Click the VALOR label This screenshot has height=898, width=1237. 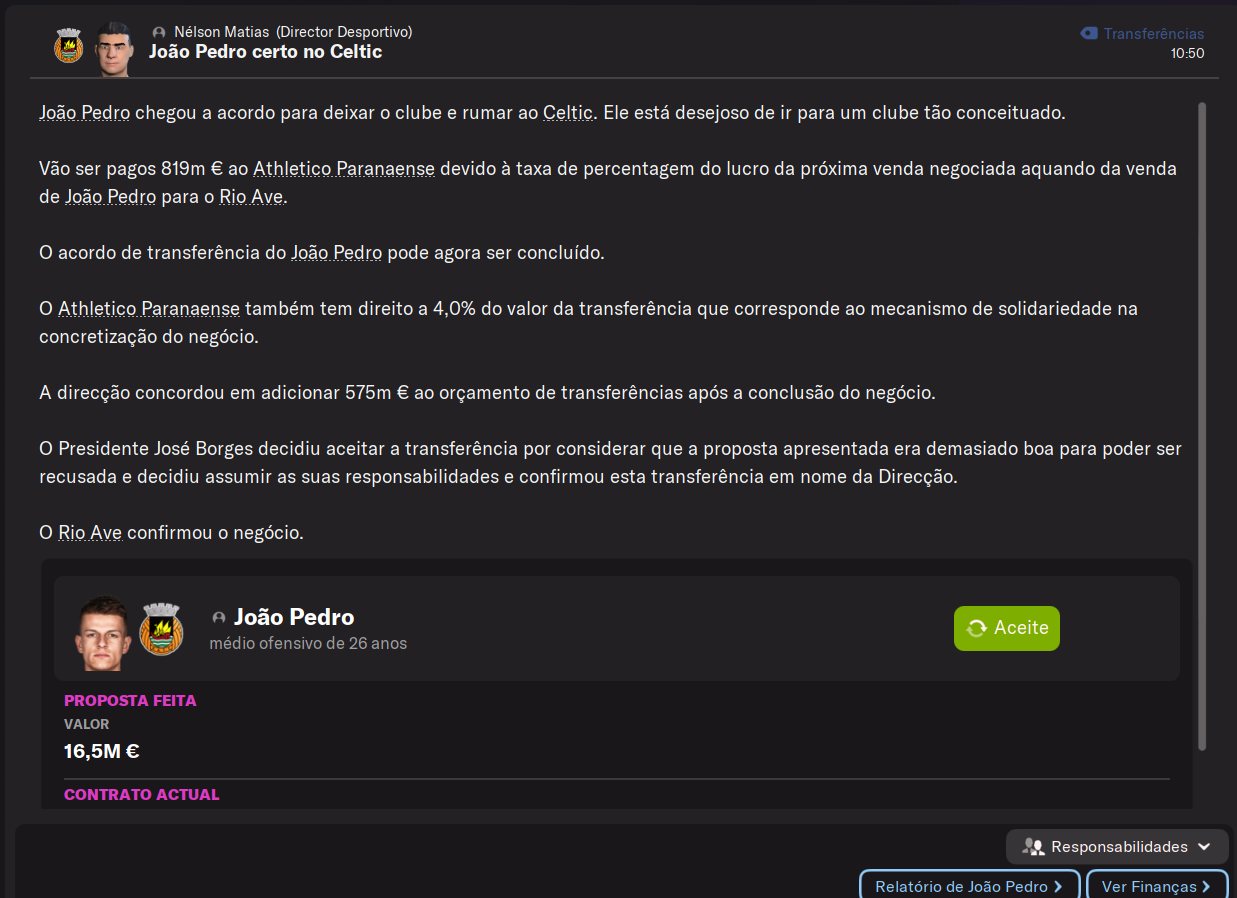(87, 724)
